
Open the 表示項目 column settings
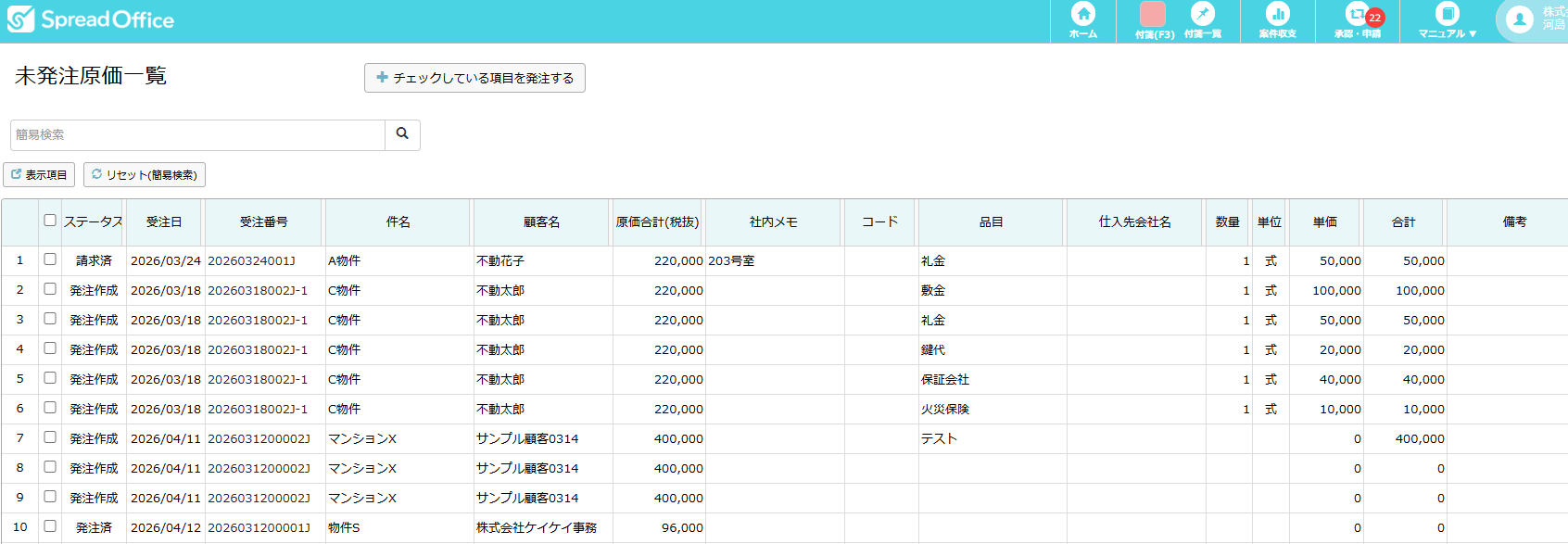(39, 174)
